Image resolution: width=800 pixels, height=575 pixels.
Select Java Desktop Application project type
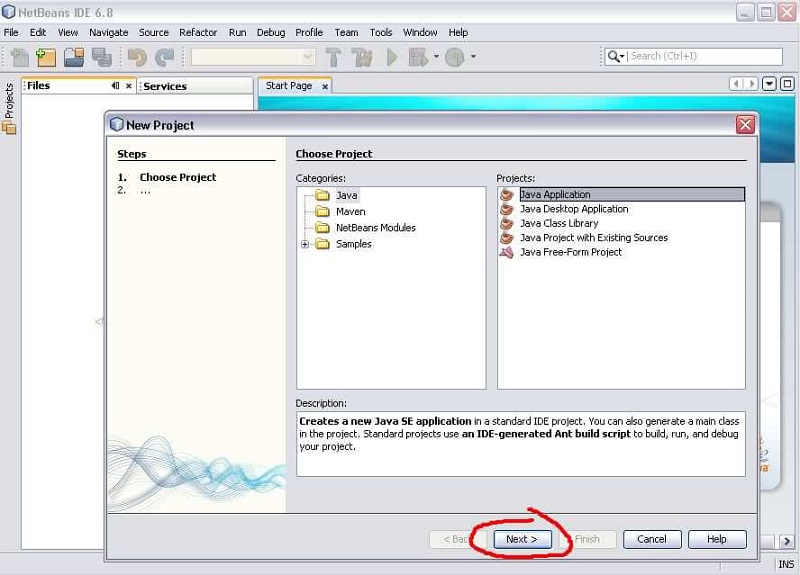pos(573,209)
